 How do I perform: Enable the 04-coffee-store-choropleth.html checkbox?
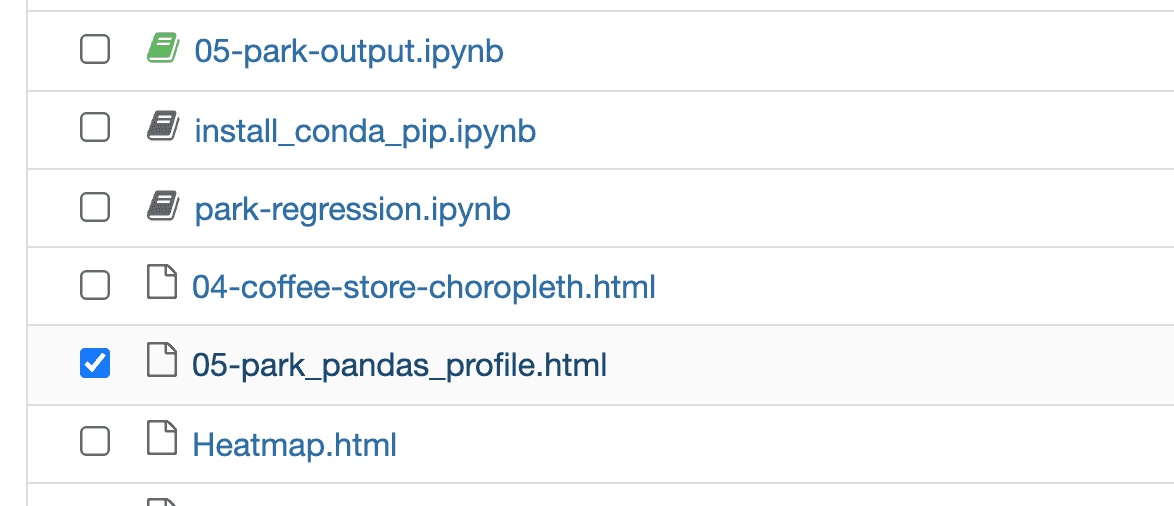click(x=95, y=285)
